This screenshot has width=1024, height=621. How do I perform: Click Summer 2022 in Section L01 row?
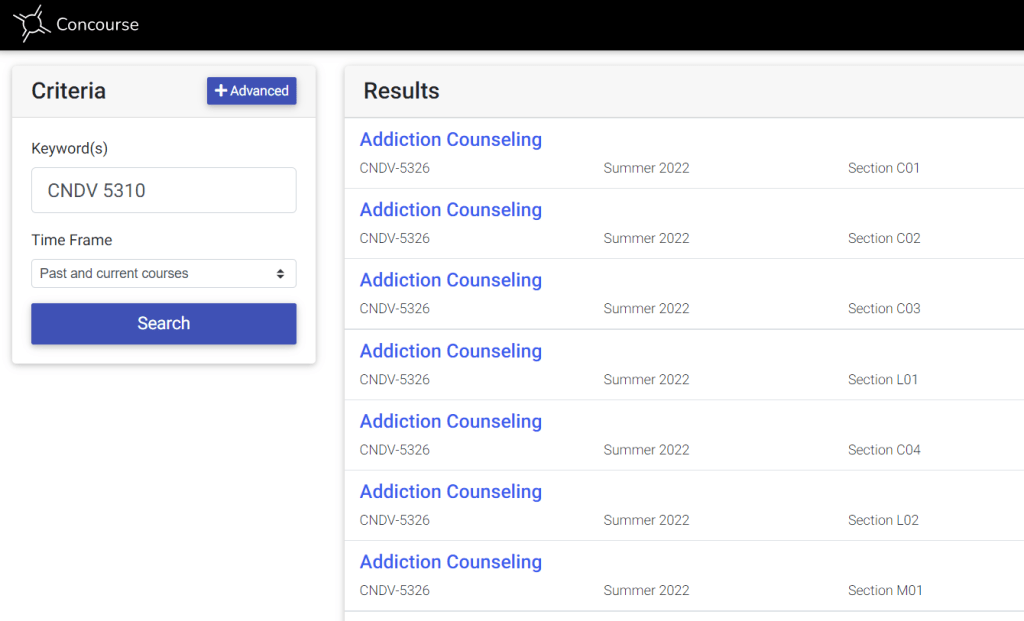click(x=646, y=379)
